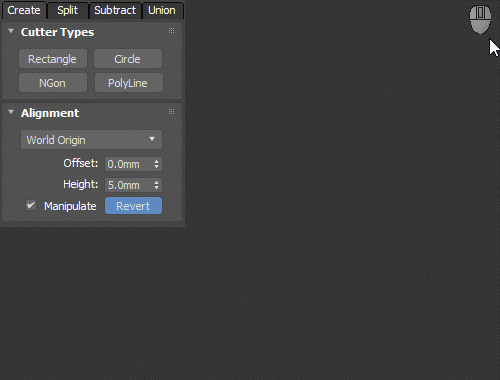The height and width of the screenshot is (380, 500).
Task: Toggle the Manipulate checkbox
Action: (31, 205)
